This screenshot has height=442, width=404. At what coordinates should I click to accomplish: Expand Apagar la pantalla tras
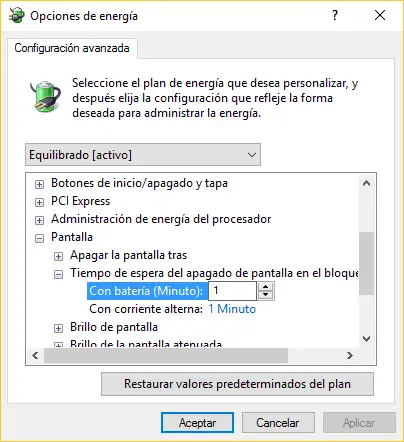pyautogui.click(x=58, y=256)
